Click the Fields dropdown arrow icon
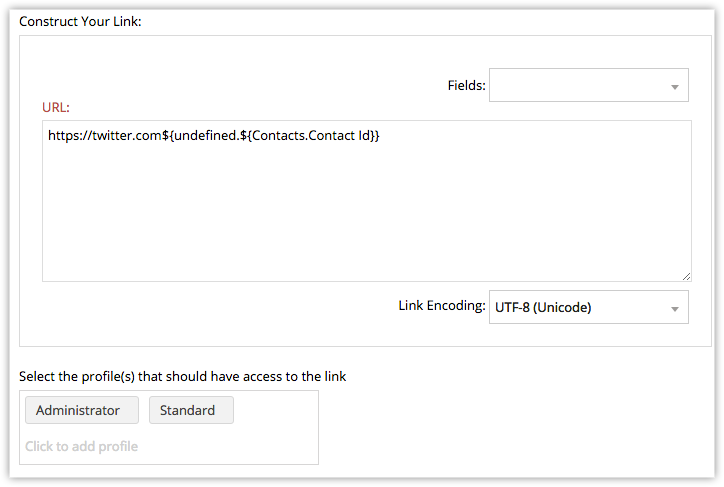The image size is (724, 487). click(675, 87)
